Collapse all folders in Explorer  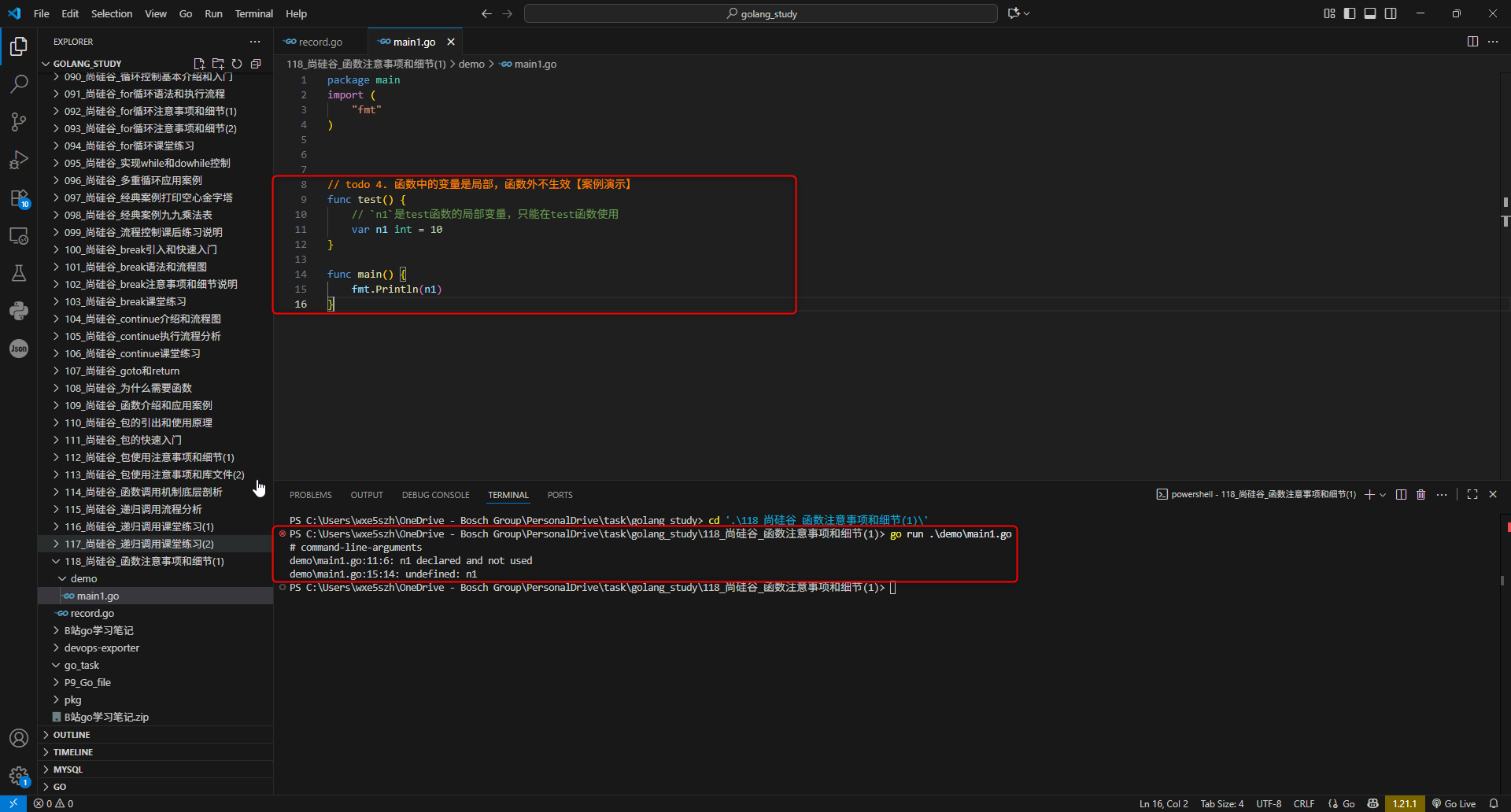(x=256, y=64)
